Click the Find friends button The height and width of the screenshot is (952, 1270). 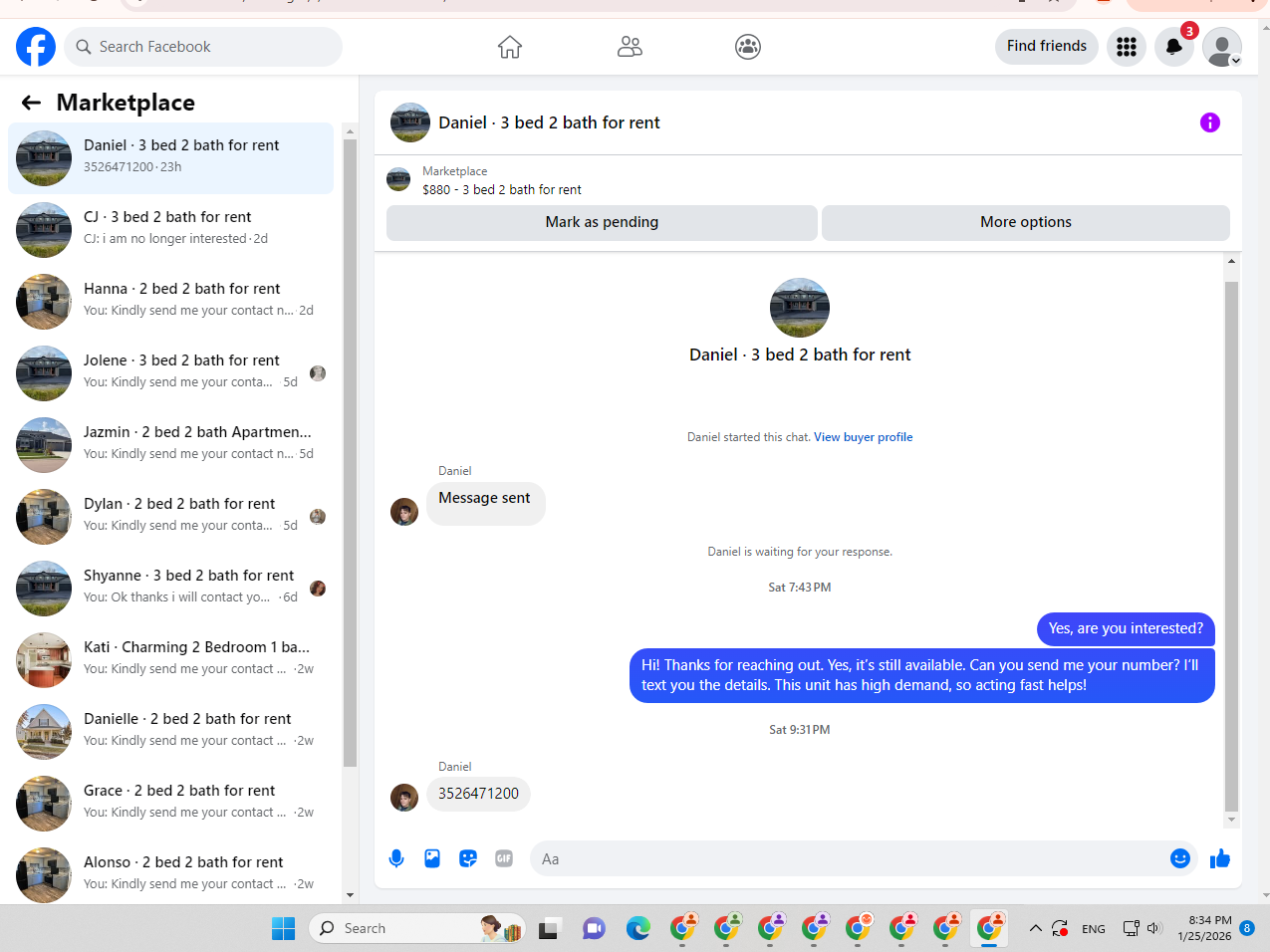click(x=1047, y=47)
